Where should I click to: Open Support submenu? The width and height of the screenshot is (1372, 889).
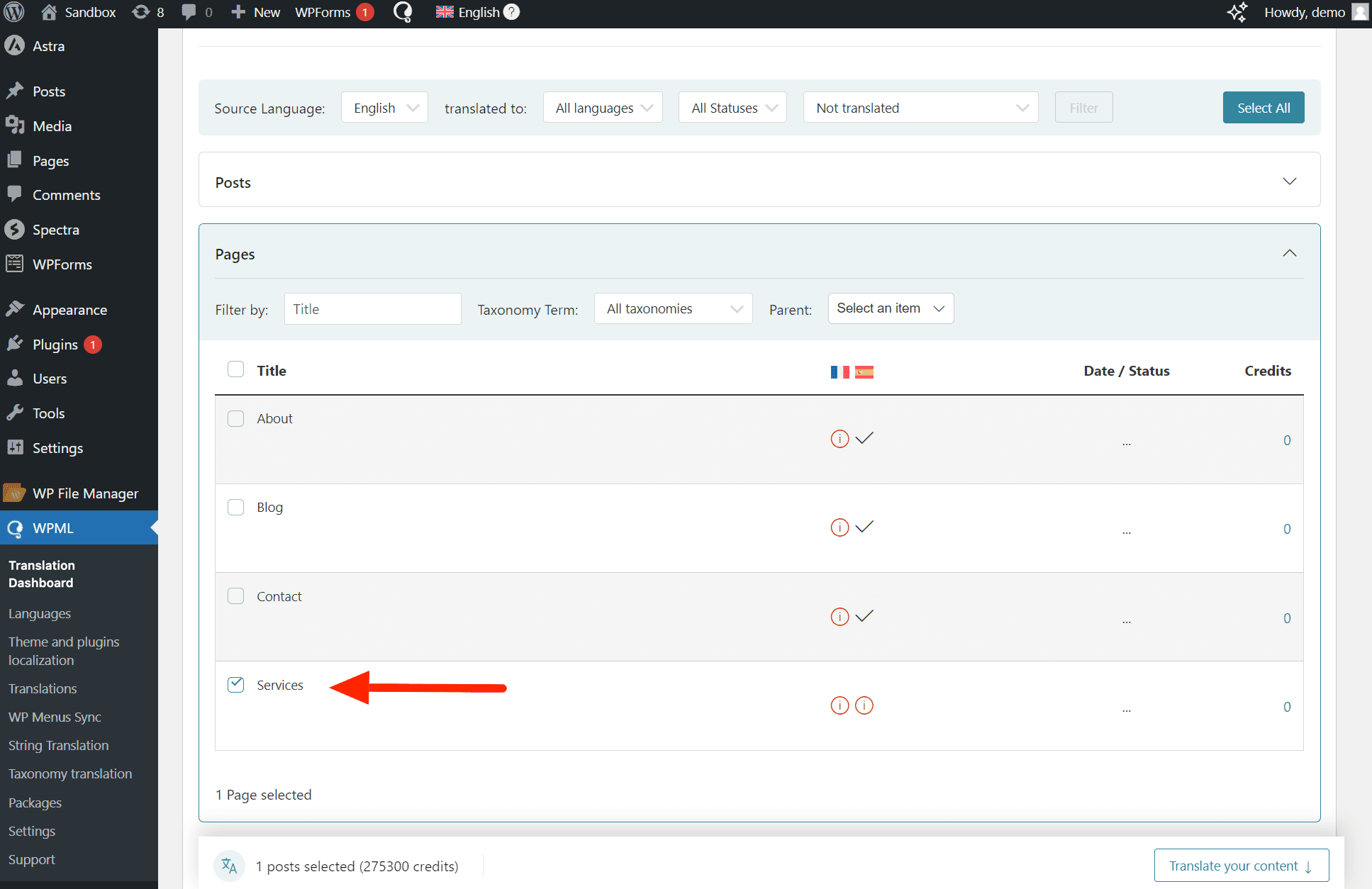pyautogui.click(x=32, y=859)
